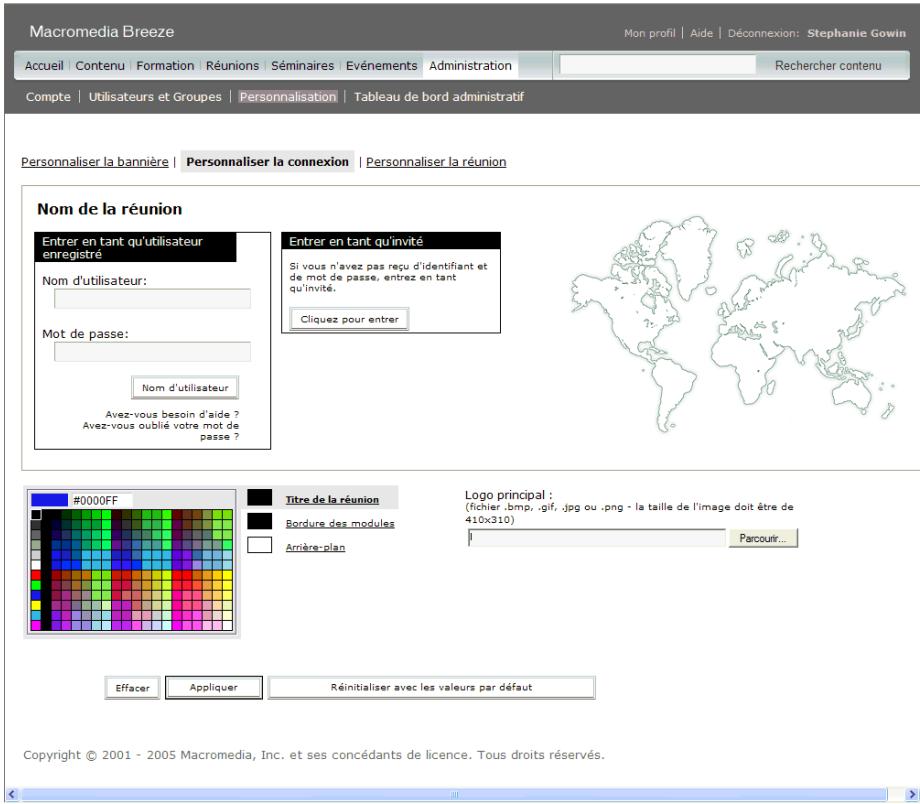This screenshot has height=804, width=920.
Task: Go to the Réunions tab
Action: 232,66
